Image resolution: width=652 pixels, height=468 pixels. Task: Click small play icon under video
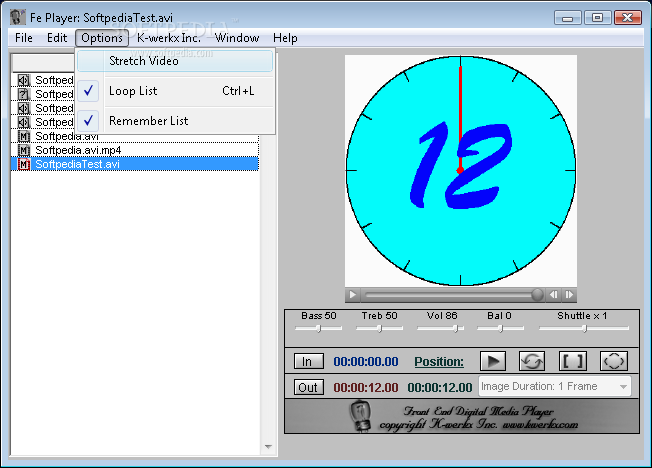(352, 295)
